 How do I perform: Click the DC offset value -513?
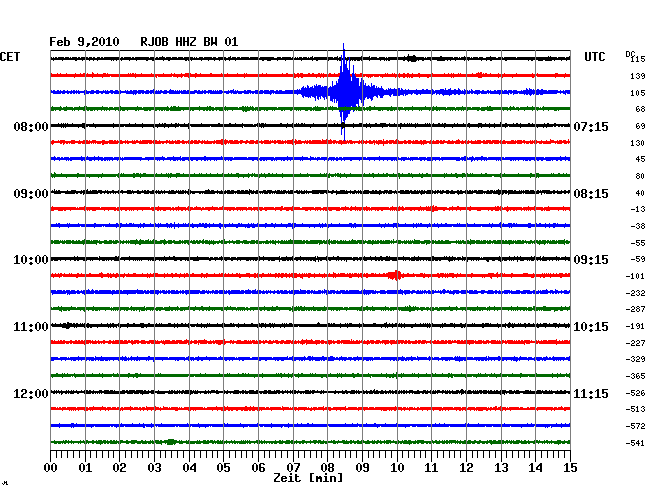click(x=635, y=409)
